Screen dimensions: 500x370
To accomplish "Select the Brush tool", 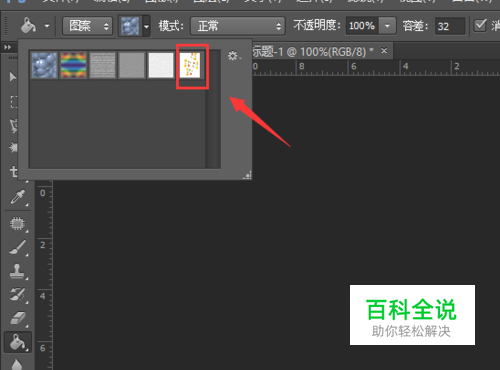I will pos(17,247).
